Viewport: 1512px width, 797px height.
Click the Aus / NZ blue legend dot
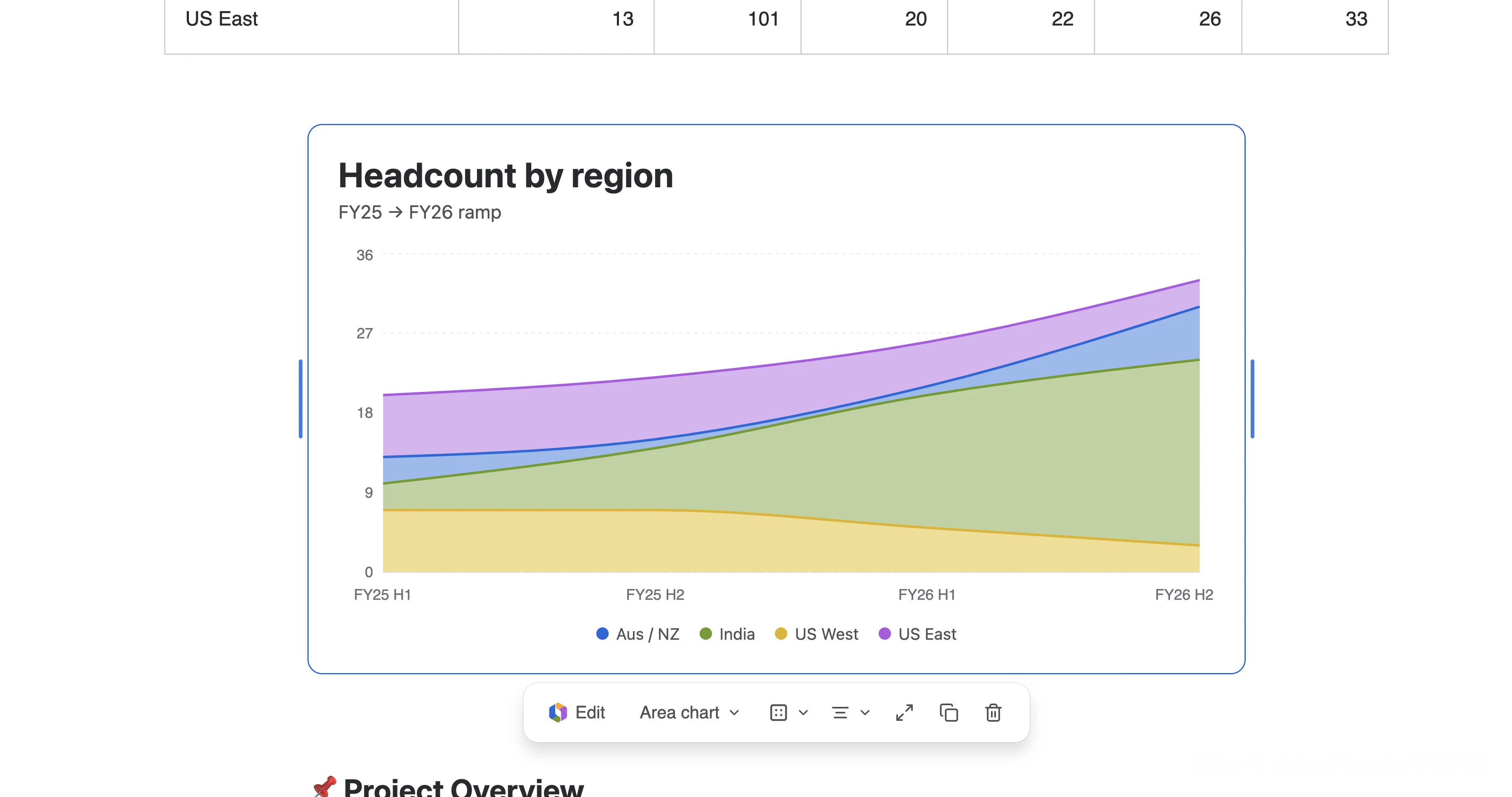(602, 634)
